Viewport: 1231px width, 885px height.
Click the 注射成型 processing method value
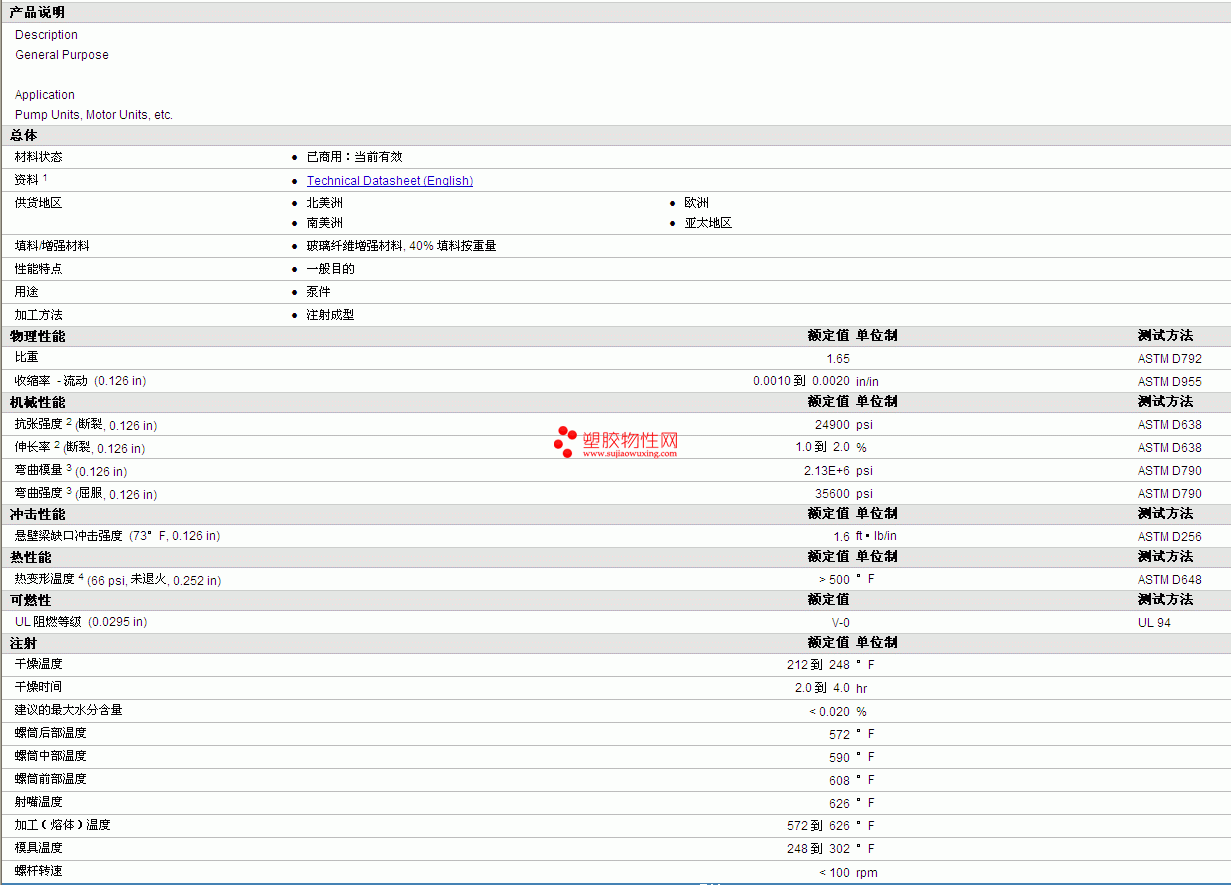click(x=331, y=315)
